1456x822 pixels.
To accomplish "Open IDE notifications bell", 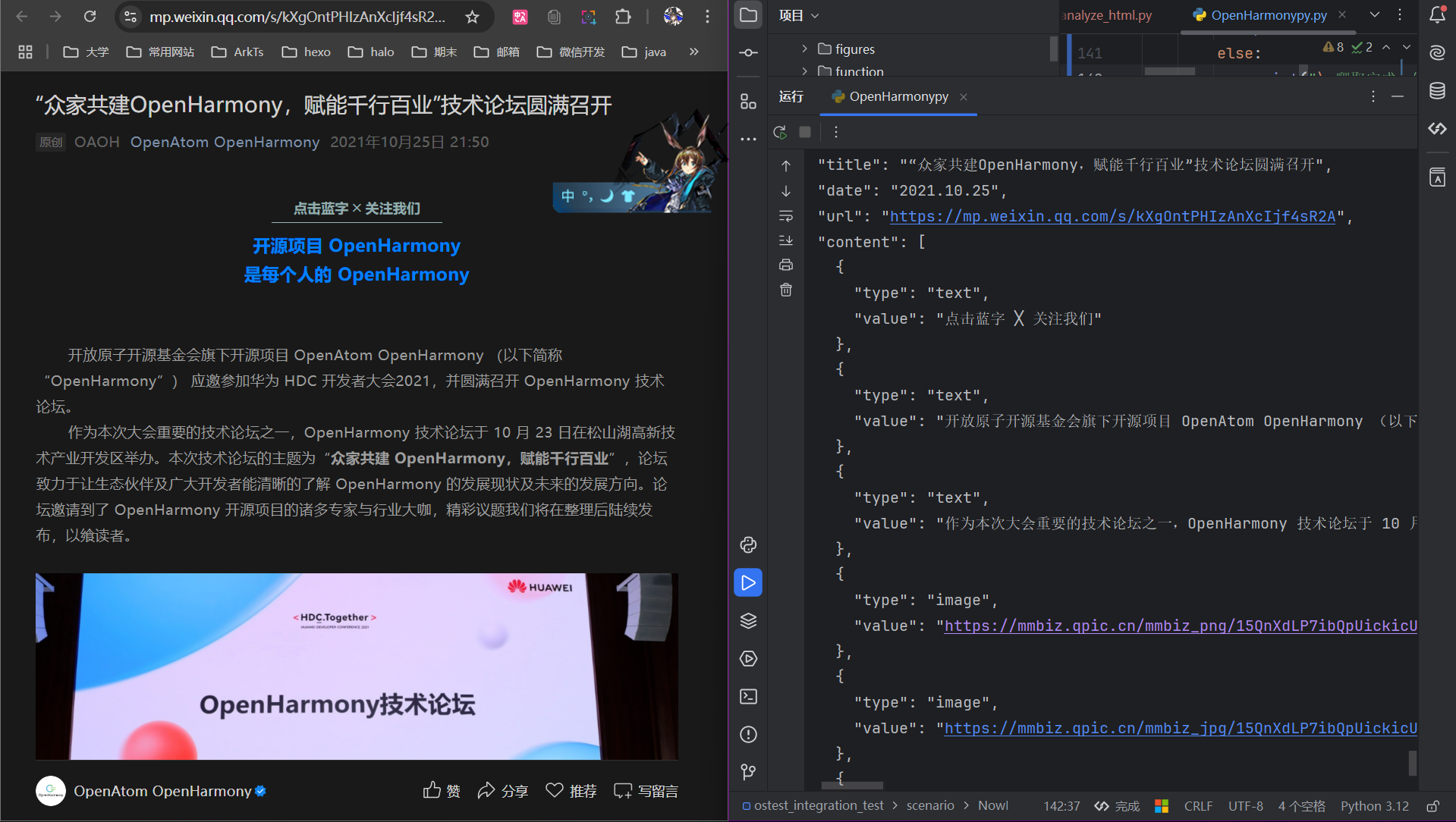I will 1437,15.
